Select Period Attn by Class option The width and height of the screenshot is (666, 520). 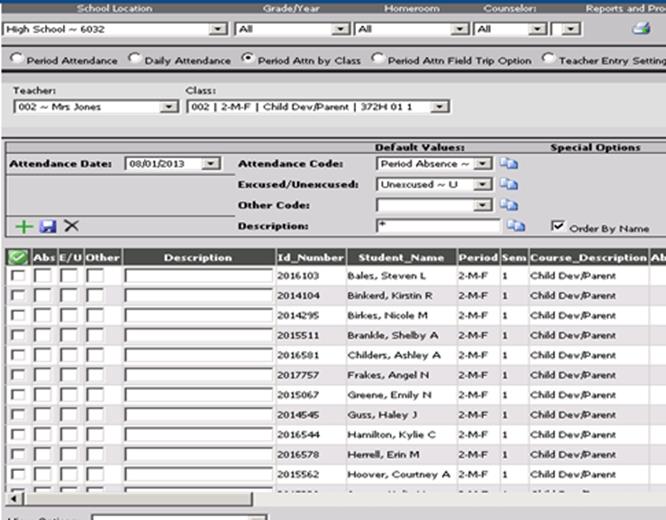tap(247, 58)
